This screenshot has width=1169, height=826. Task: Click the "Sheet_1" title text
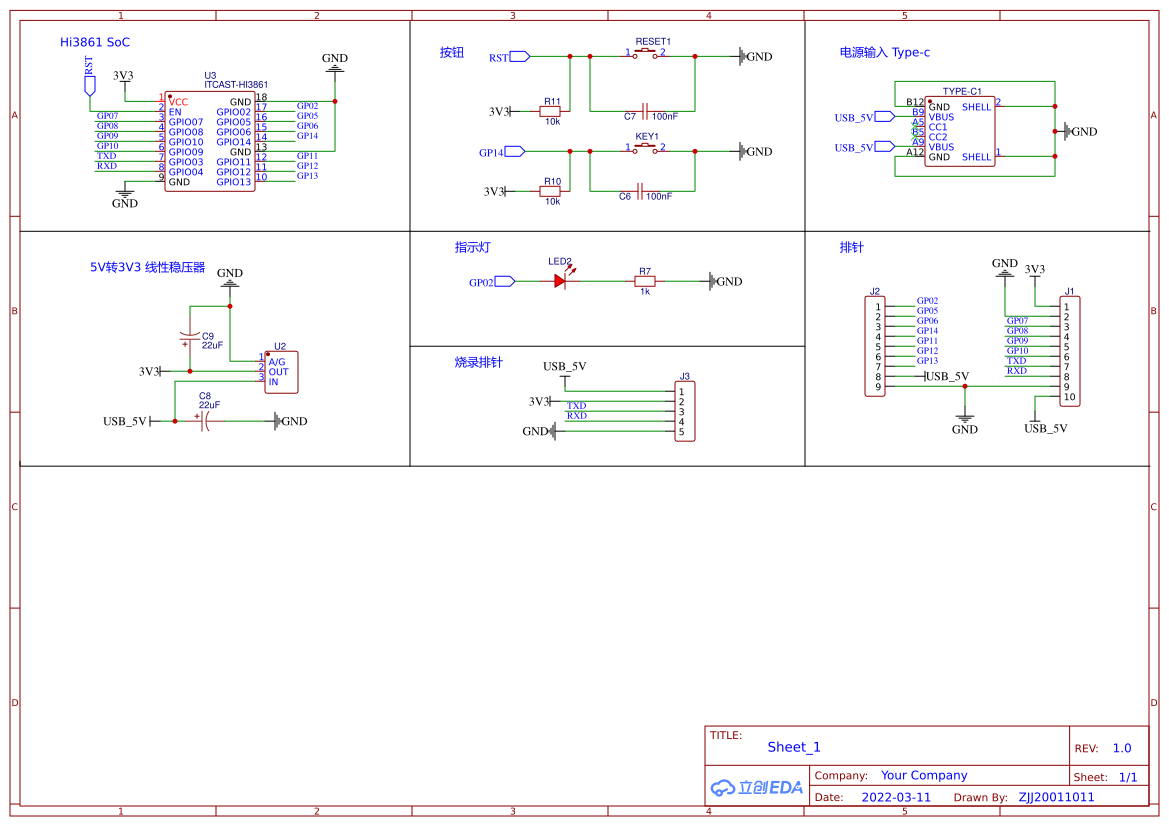point(794,747)
